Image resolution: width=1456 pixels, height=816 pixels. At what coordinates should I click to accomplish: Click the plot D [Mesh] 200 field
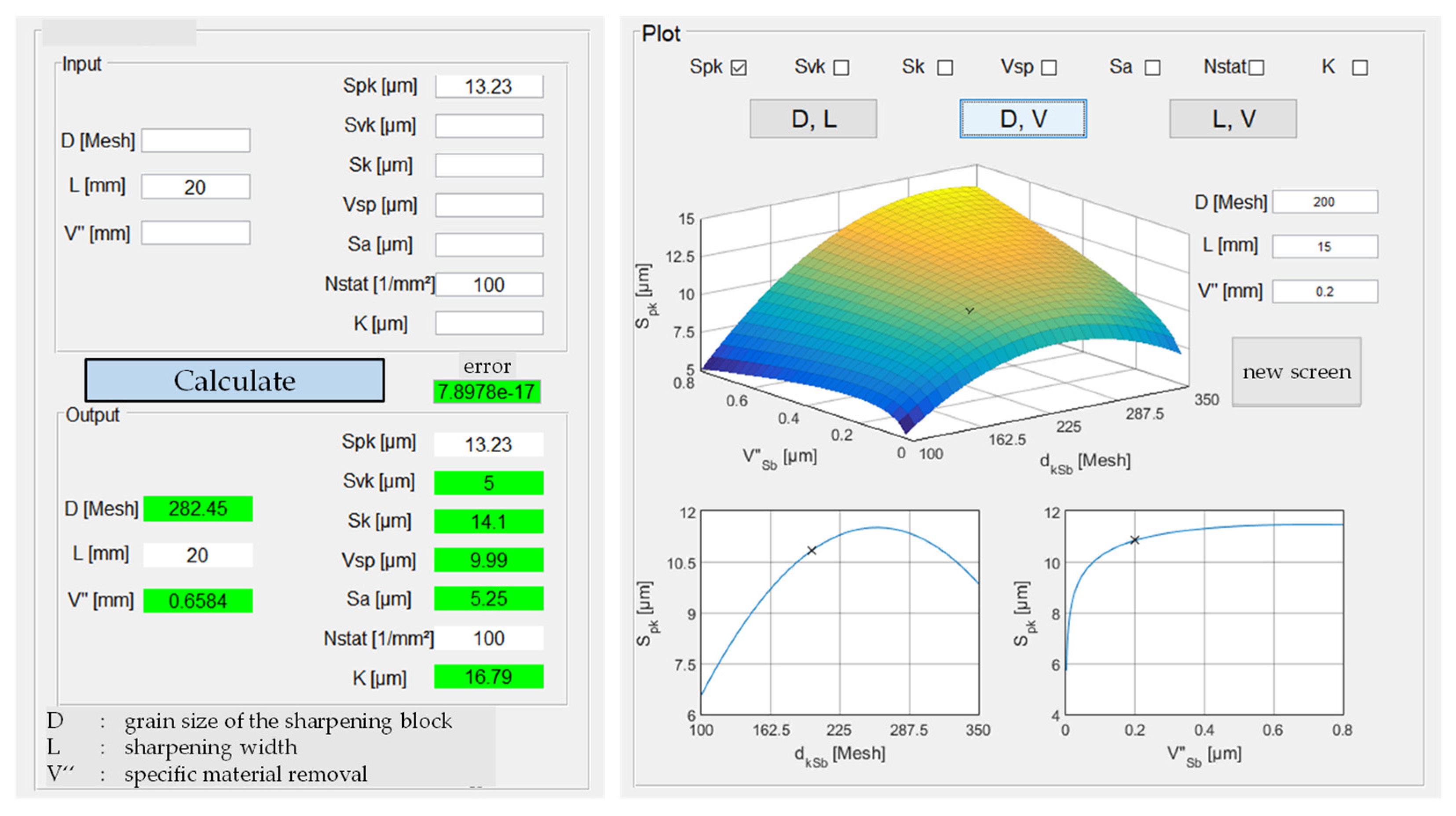point(1324,202)
